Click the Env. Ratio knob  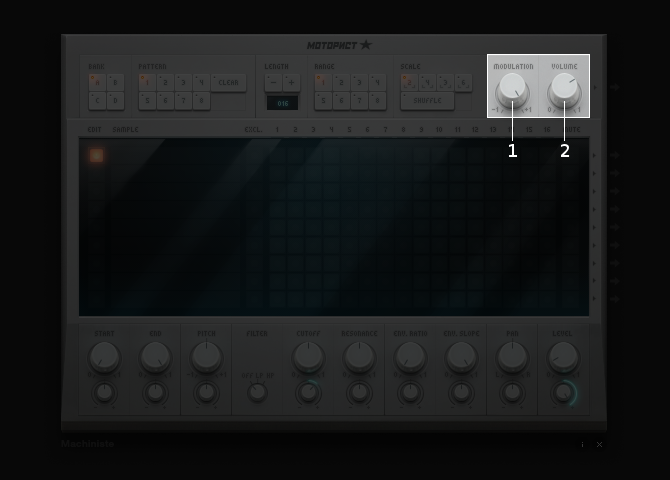click(x=410, y=357)
